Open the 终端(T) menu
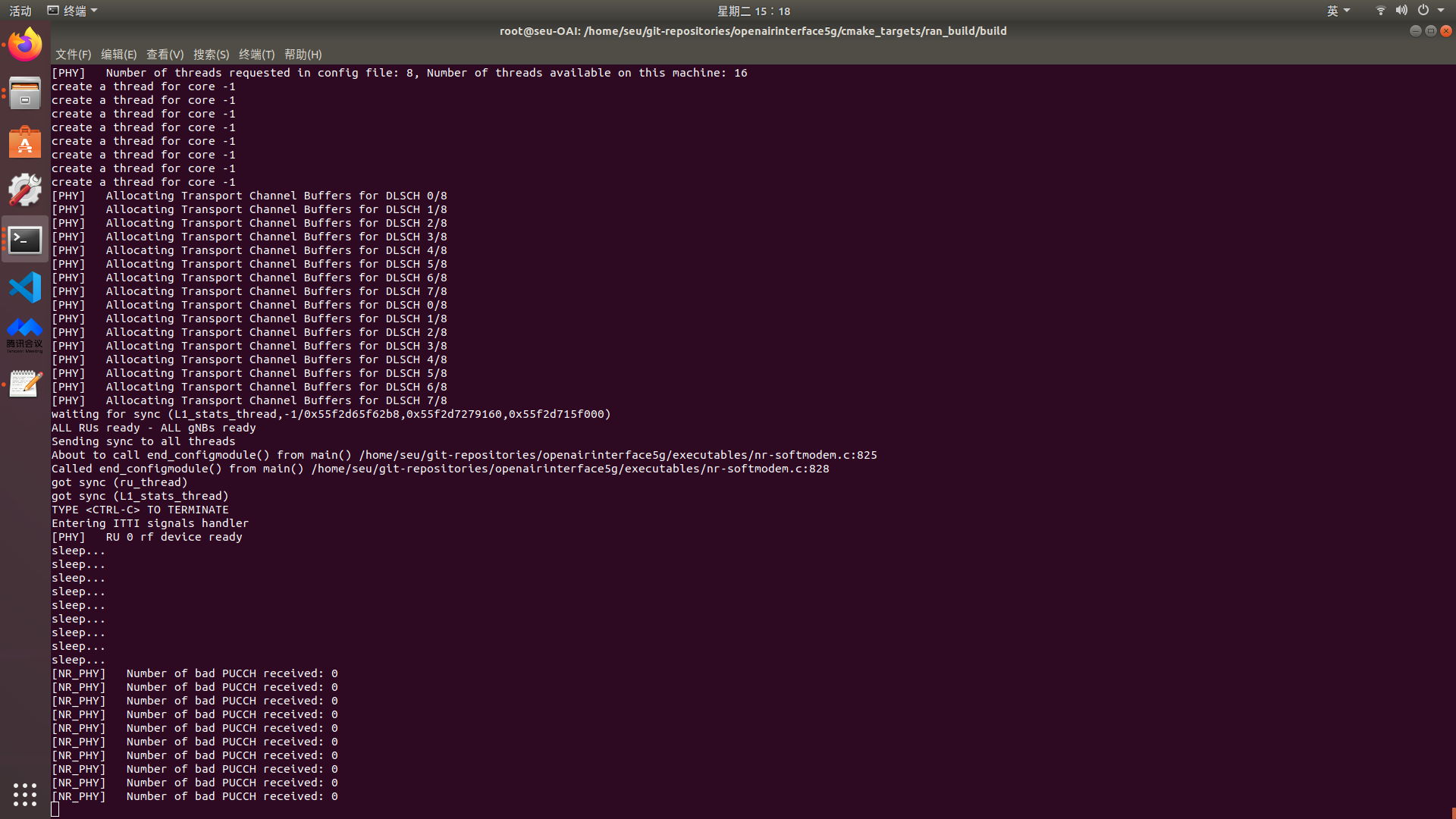The height and width of the screenshot is (819, 1456). click(256, 55)
